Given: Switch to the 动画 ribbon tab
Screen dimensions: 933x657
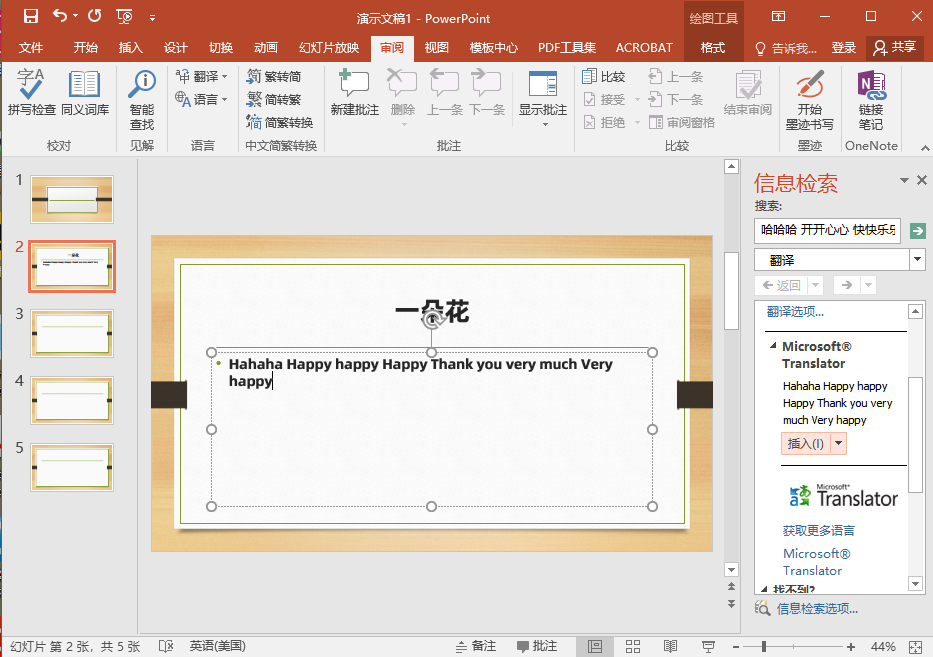Looking at the screenshot, I should (x=266, y=48).
